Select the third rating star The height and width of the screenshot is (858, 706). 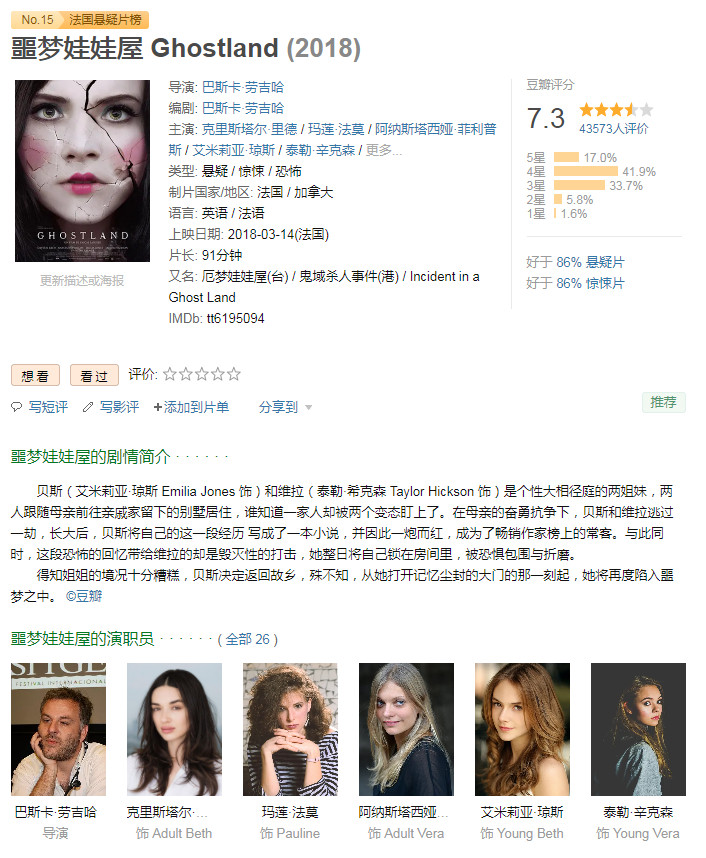(x=201, y=374)
